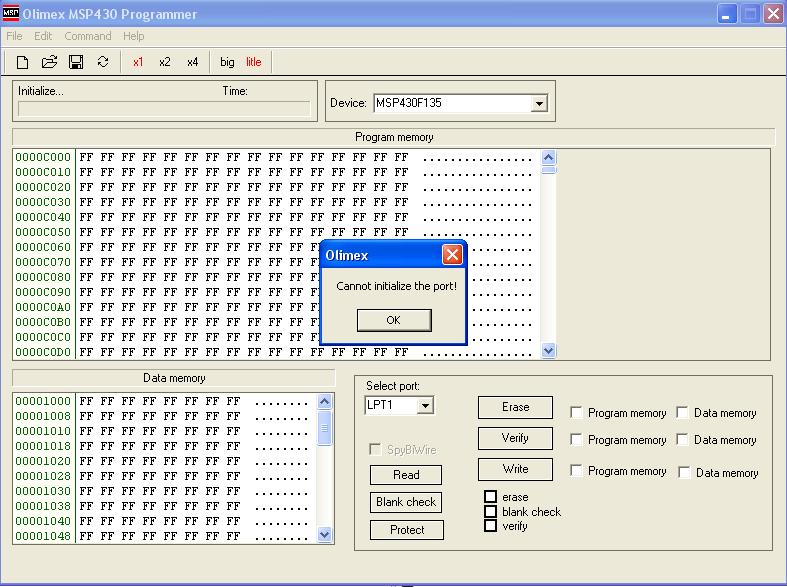The image size is (787, 587).
Task: Open the Help menu
Action: point(134,36)
